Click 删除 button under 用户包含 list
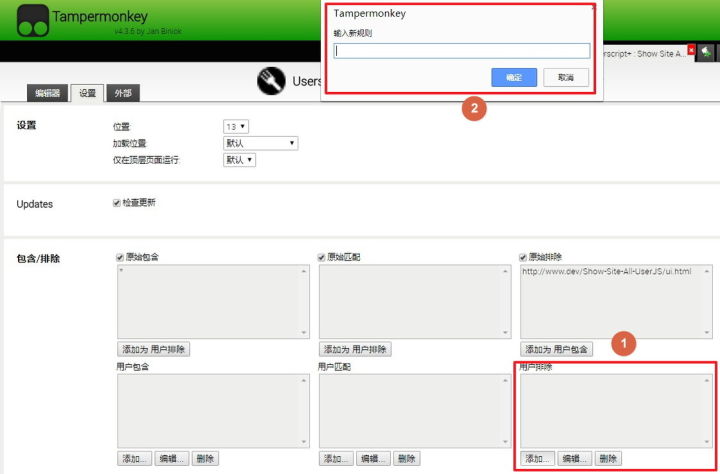Screen dimensions: 720x474 point(205,458)
